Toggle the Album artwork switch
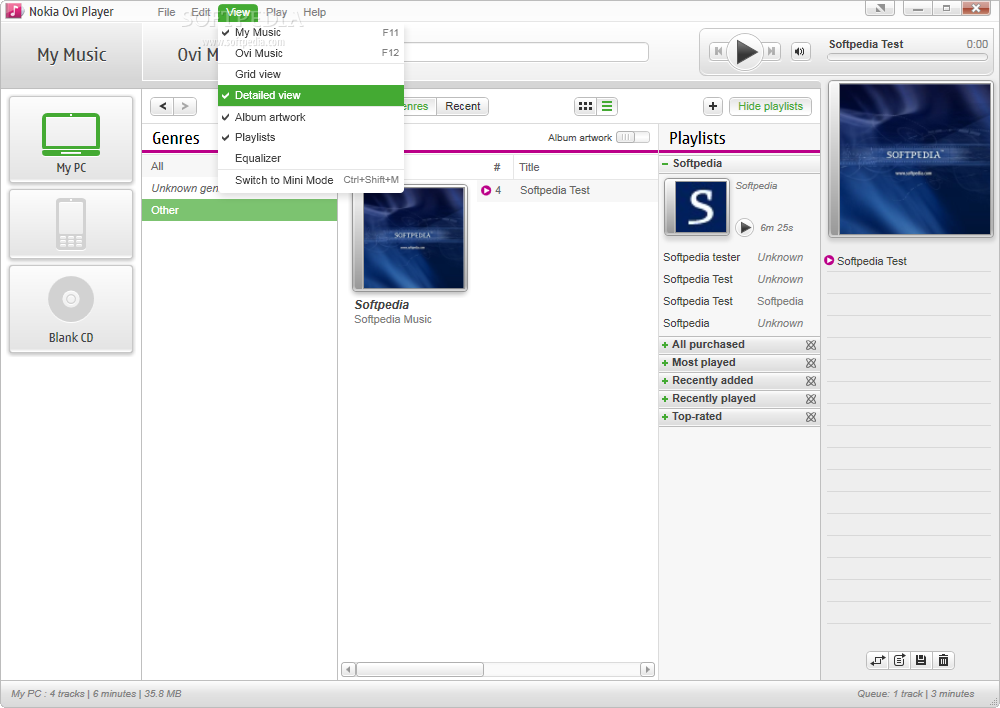1000x708 pixels. 633,137
